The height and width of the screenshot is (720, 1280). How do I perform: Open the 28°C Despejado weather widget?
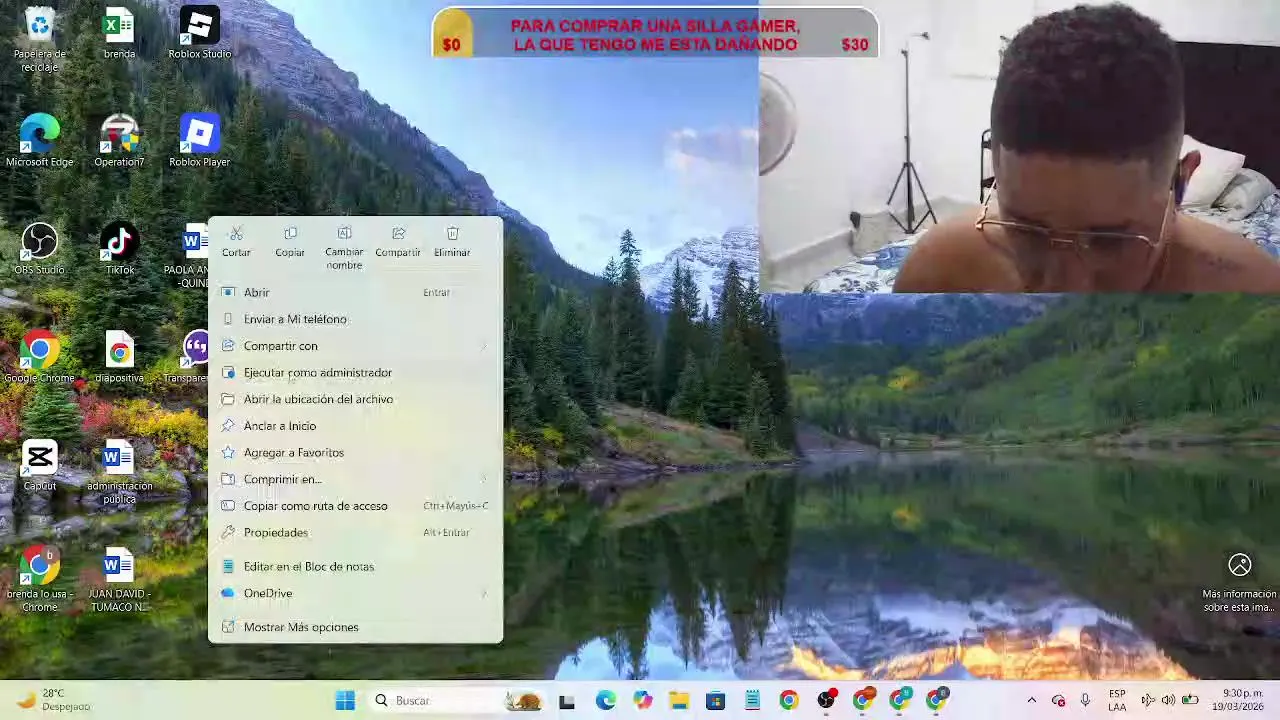[55, 701]
